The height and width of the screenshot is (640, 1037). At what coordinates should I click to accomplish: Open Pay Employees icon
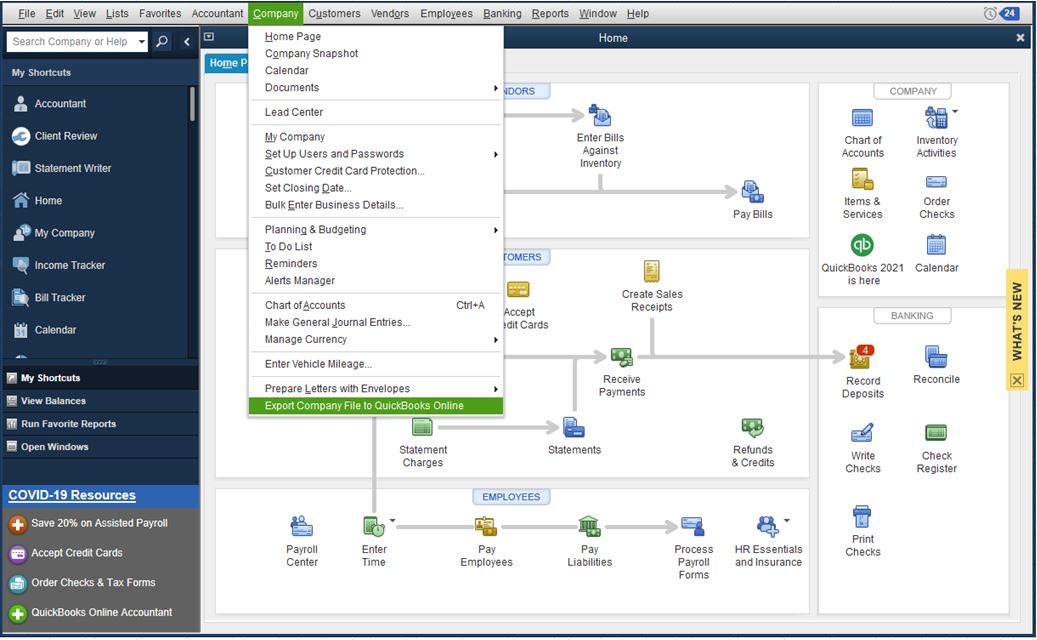pyautogui.click(x=486, y=527)
